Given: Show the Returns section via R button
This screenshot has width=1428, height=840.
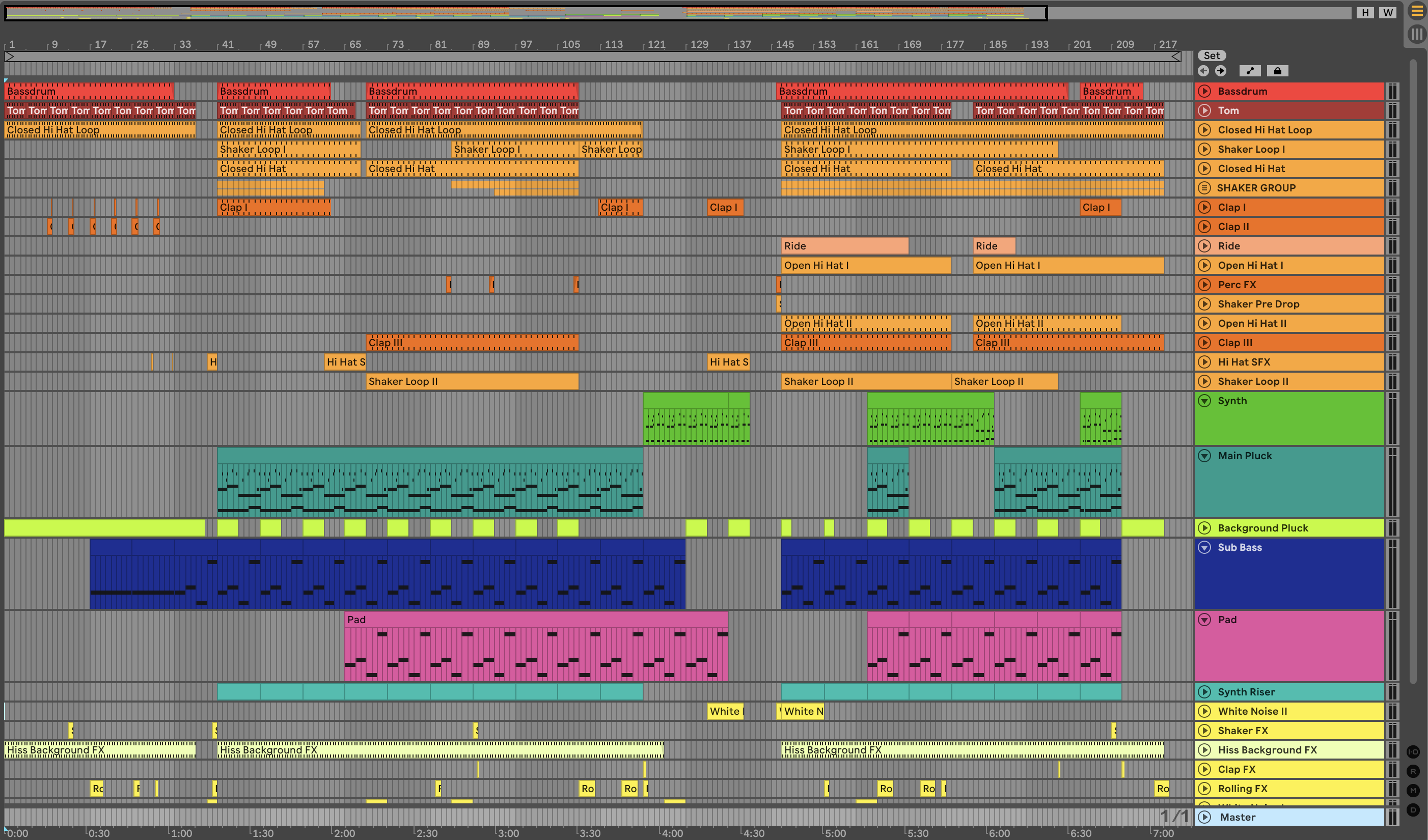Looking at the screenshot, I should tap(1413, 771).
